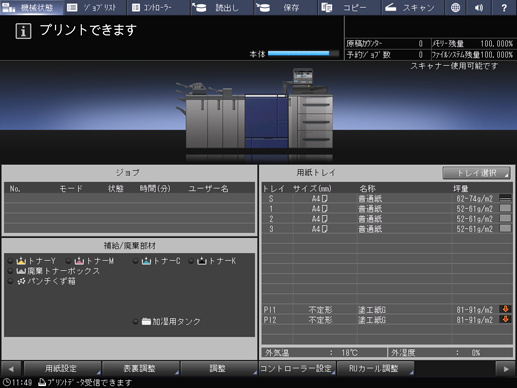The height and width of the screenshot is (388, 517).
Task: Click the トナーY toner icon
Action: 21,261
